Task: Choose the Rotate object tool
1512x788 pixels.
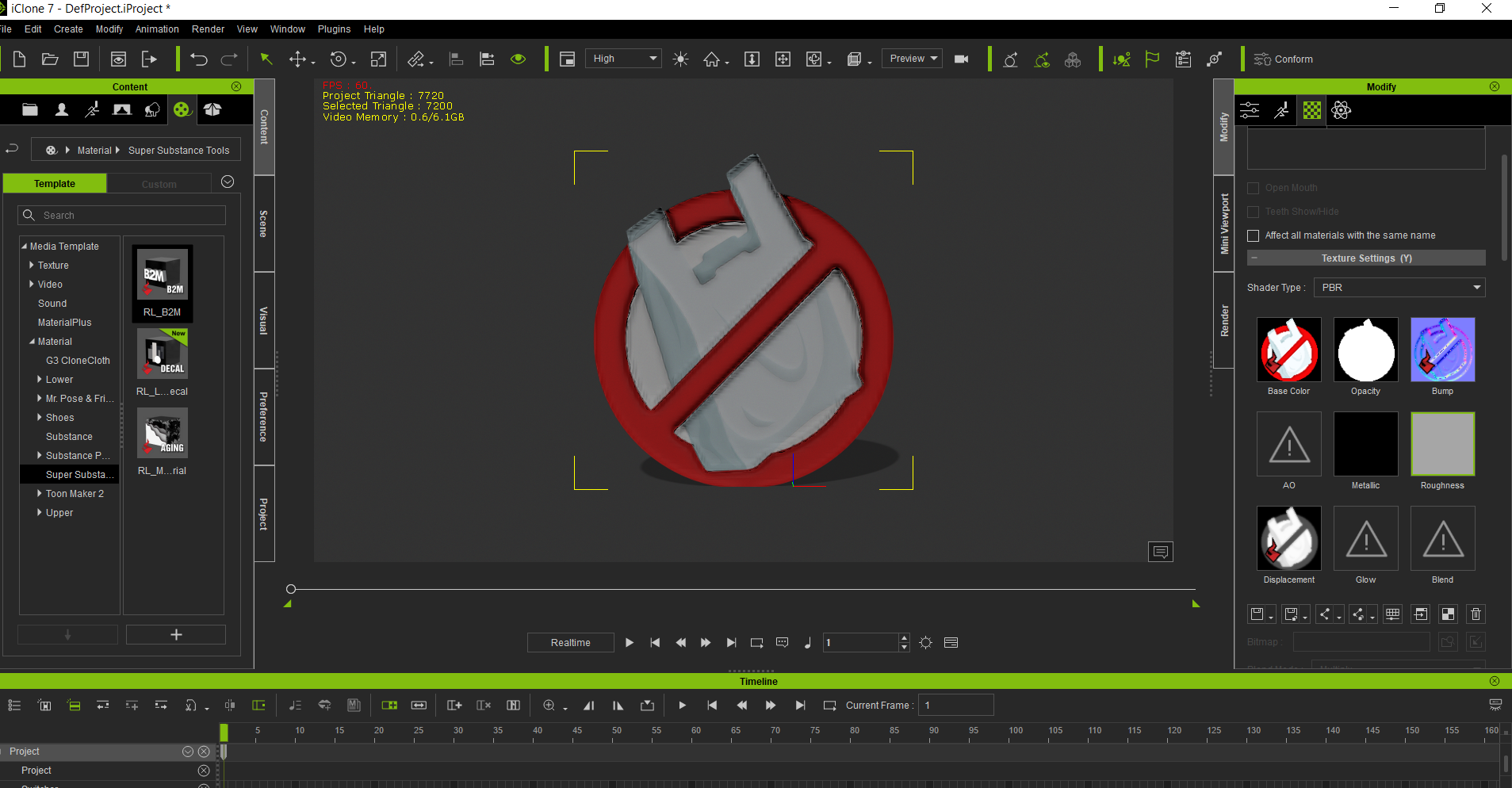Action: point(339,59)
